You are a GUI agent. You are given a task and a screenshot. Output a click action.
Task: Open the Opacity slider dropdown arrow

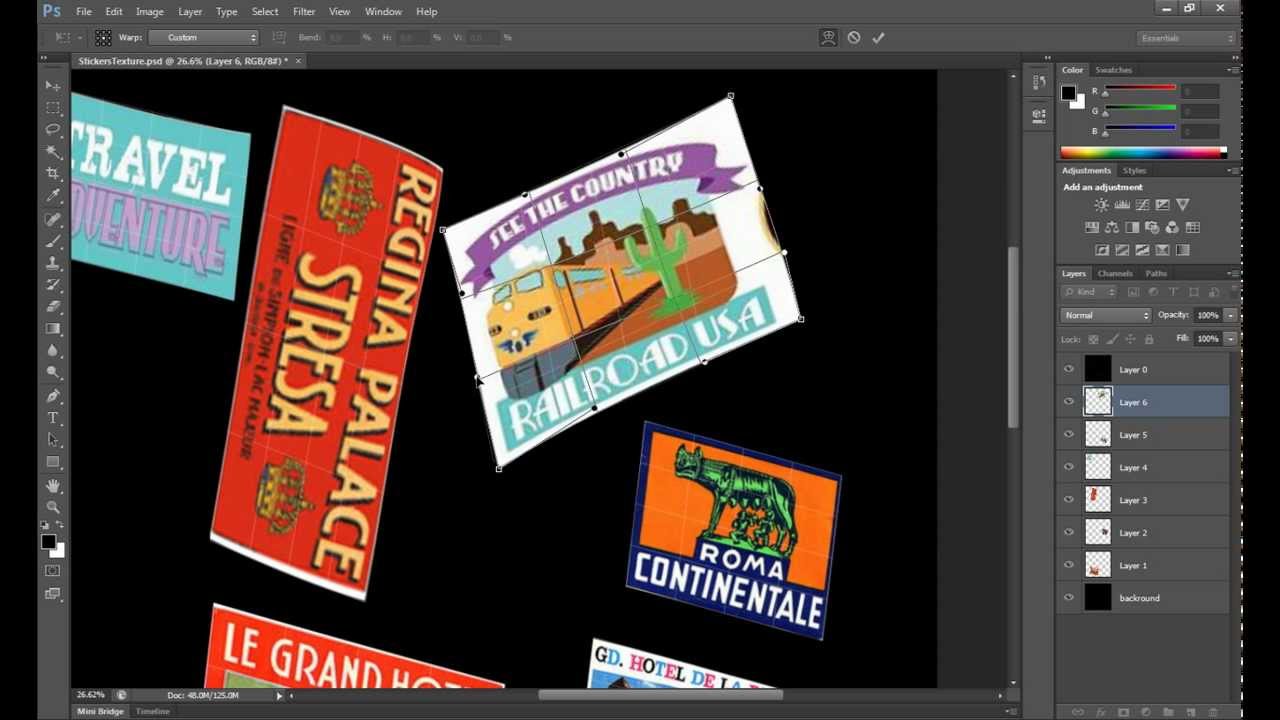pyautogui.click(x=1231, y=315)
